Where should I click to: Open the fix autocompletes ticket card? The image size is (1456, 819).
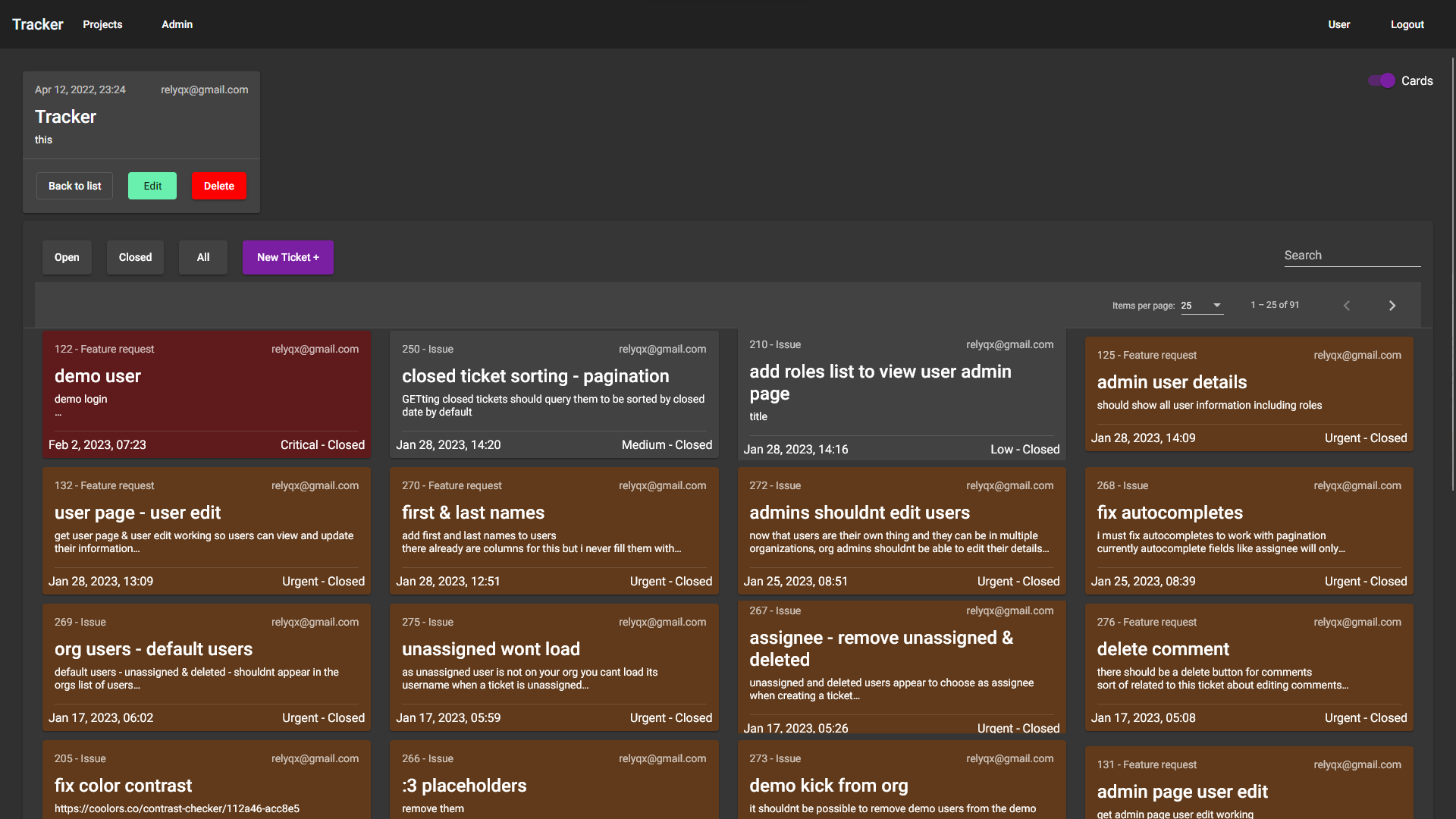click(1248, 530)
